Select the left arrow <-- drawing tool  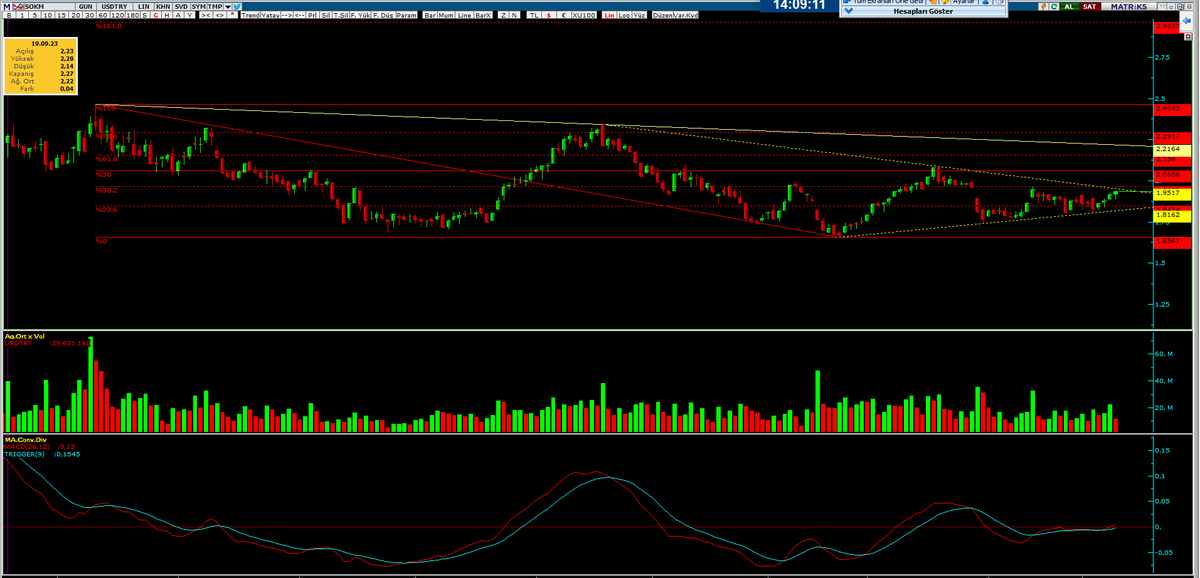coord(300,16)
